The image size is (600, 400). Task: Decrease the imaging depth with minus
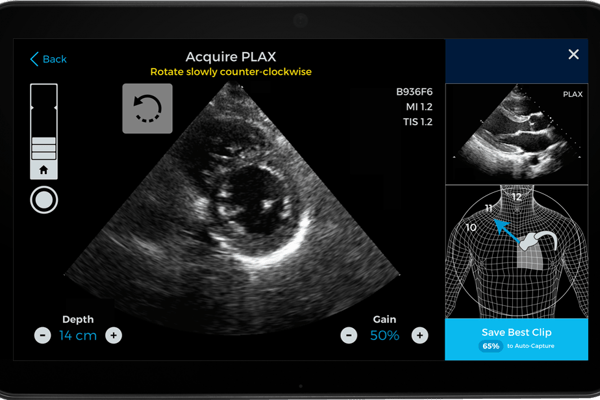pos(43,335)
